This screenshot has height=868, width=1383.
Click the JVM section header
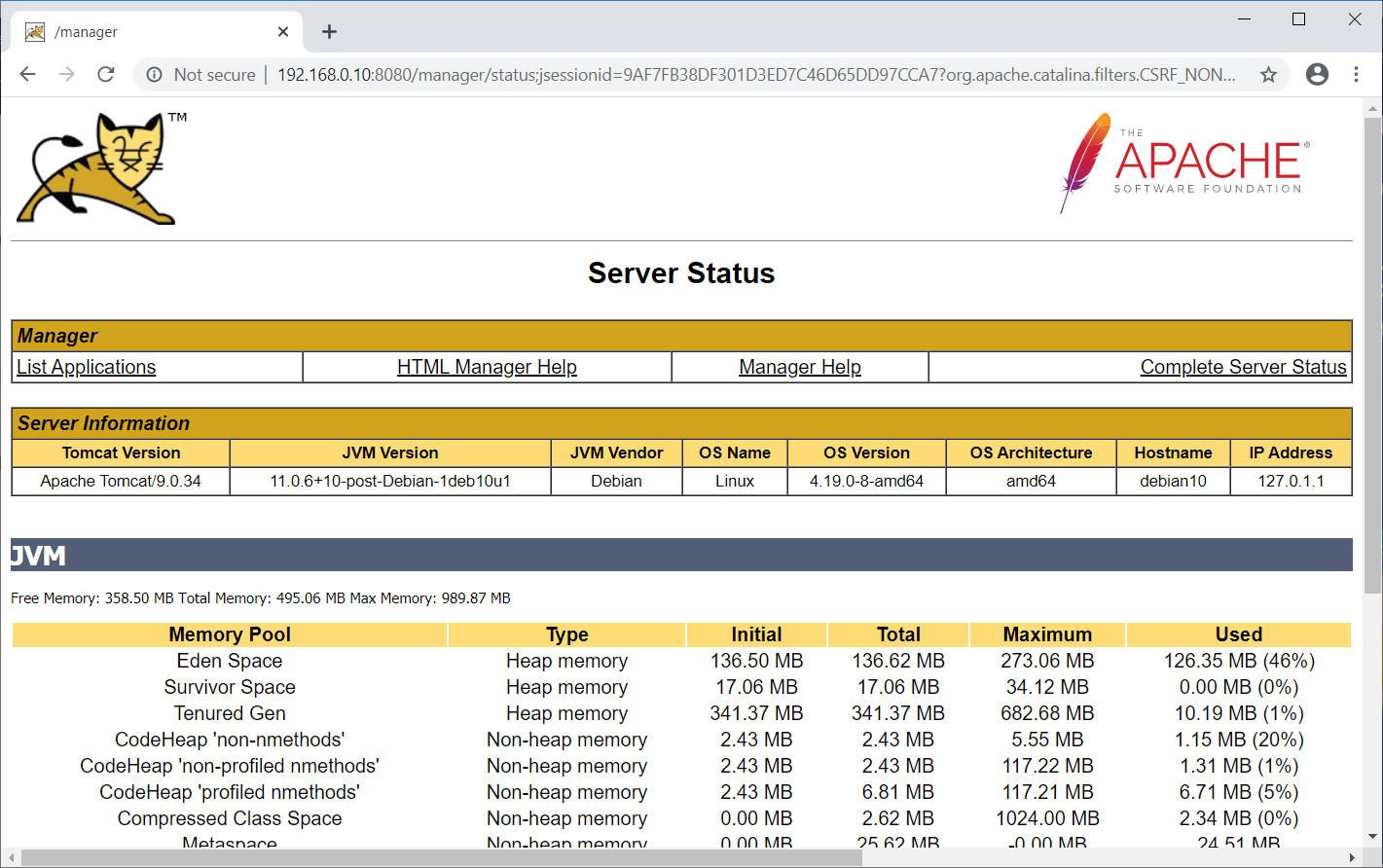click(x=681, y=555)
